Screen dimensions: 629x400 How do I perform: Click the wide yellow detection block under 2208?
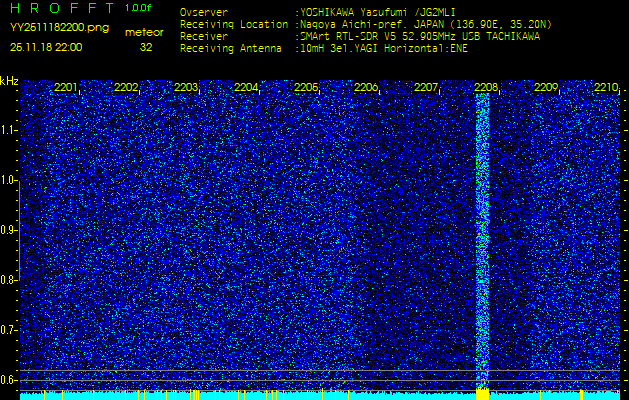(483, 394)
